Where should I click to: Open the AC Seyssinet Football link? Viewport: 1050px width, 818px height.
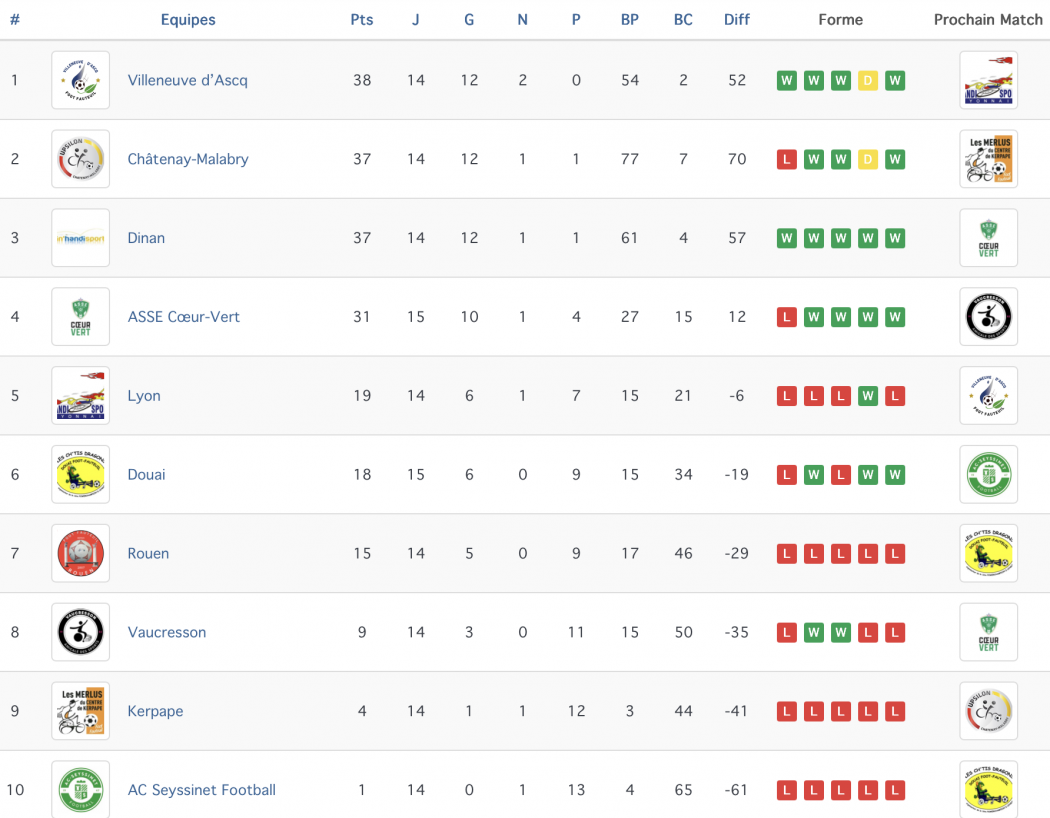pyautogui.click(x=202, y=790)
